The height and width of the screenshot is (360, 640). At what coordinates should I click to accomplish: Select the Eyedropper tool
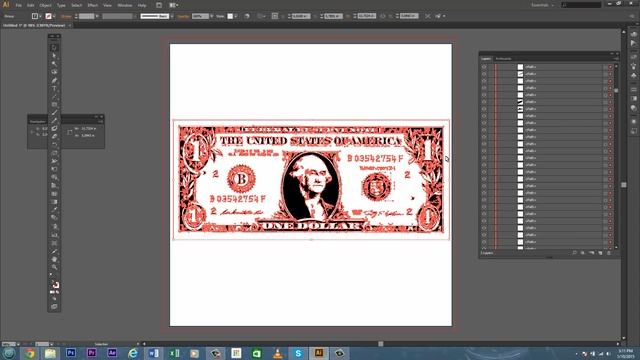coord(54,210)
